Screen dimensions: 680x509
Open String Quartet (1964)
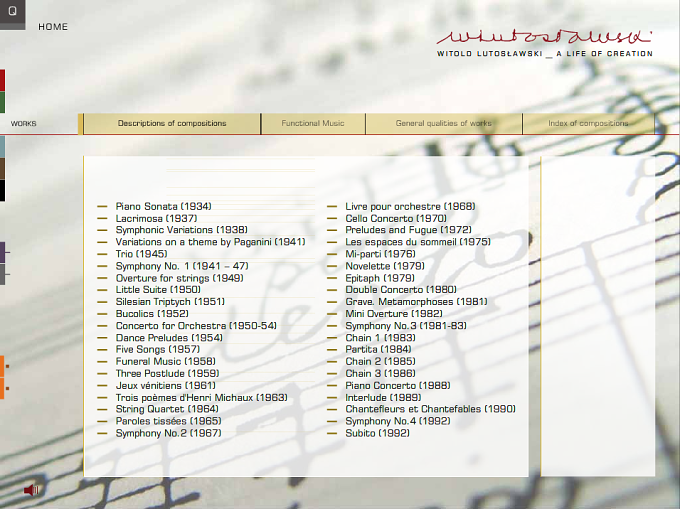[x=167, y=409]
